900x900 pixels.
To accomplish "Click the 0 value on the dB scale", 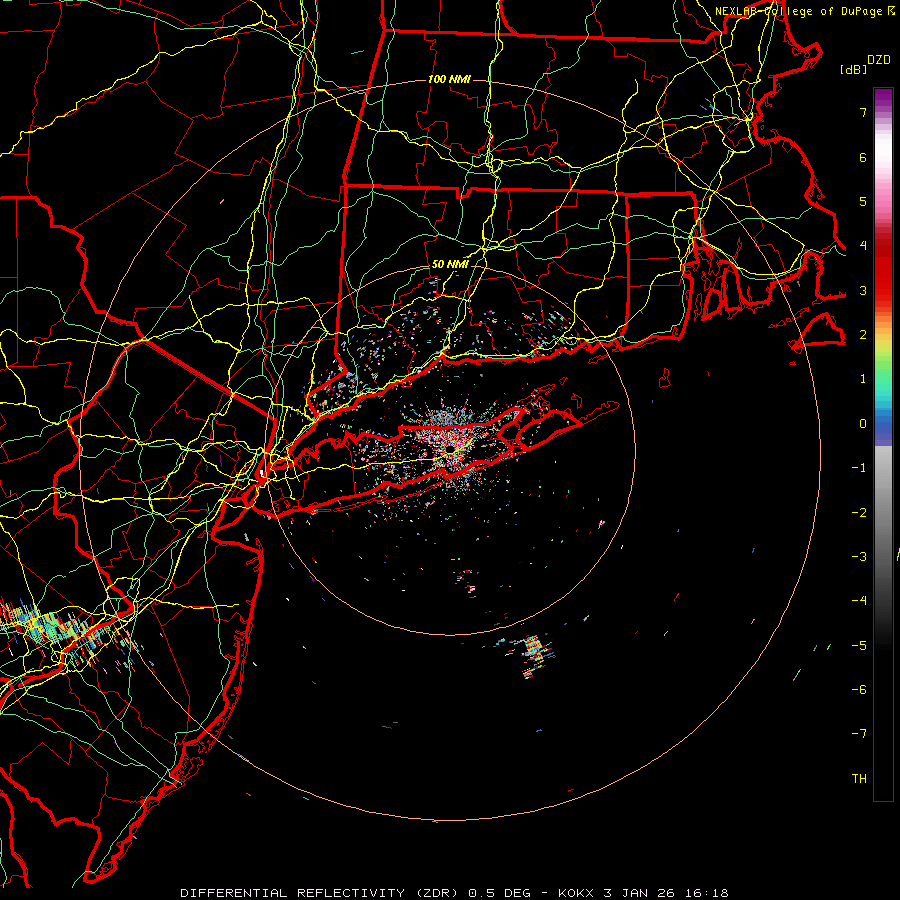I will pyautogui.click(x=863, y=424).
